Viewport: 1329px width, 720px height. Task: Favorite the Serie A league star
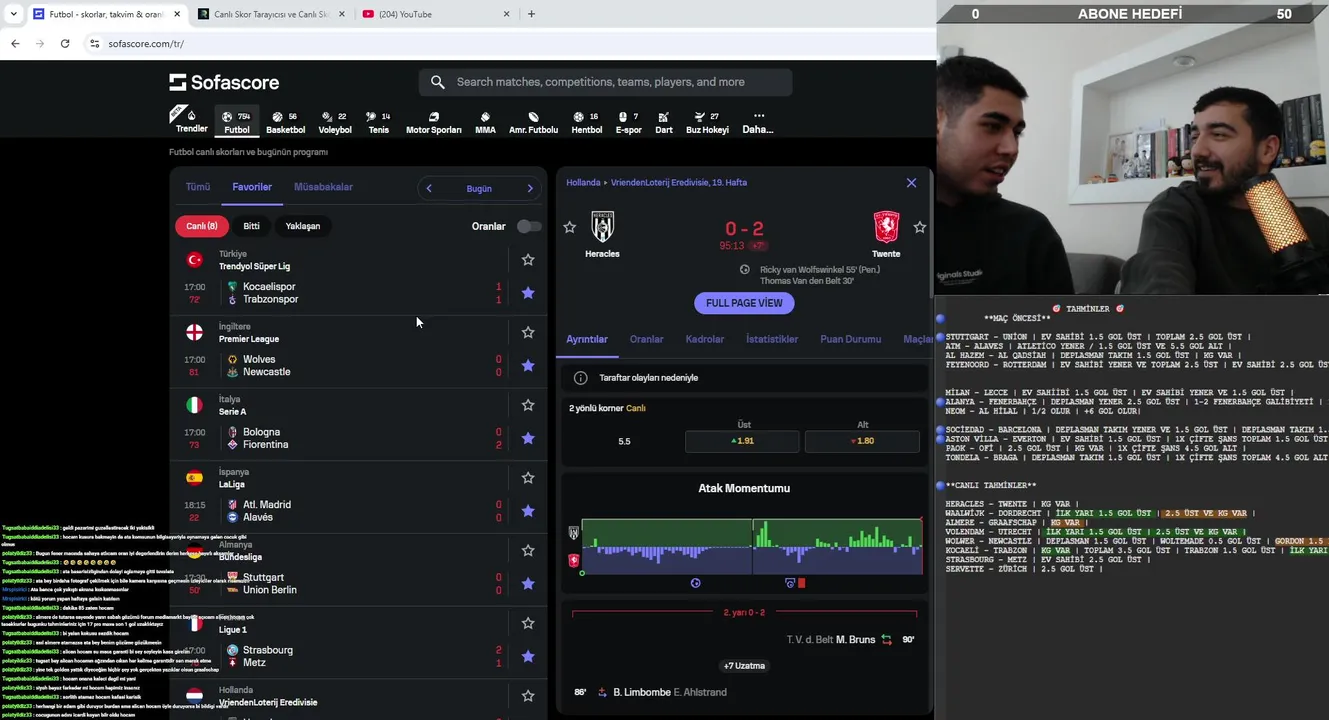[528, 405]
